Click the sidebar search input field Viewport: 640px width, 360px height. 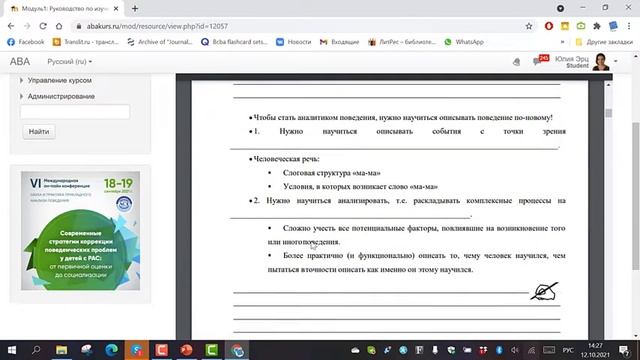tap(75, 112)
